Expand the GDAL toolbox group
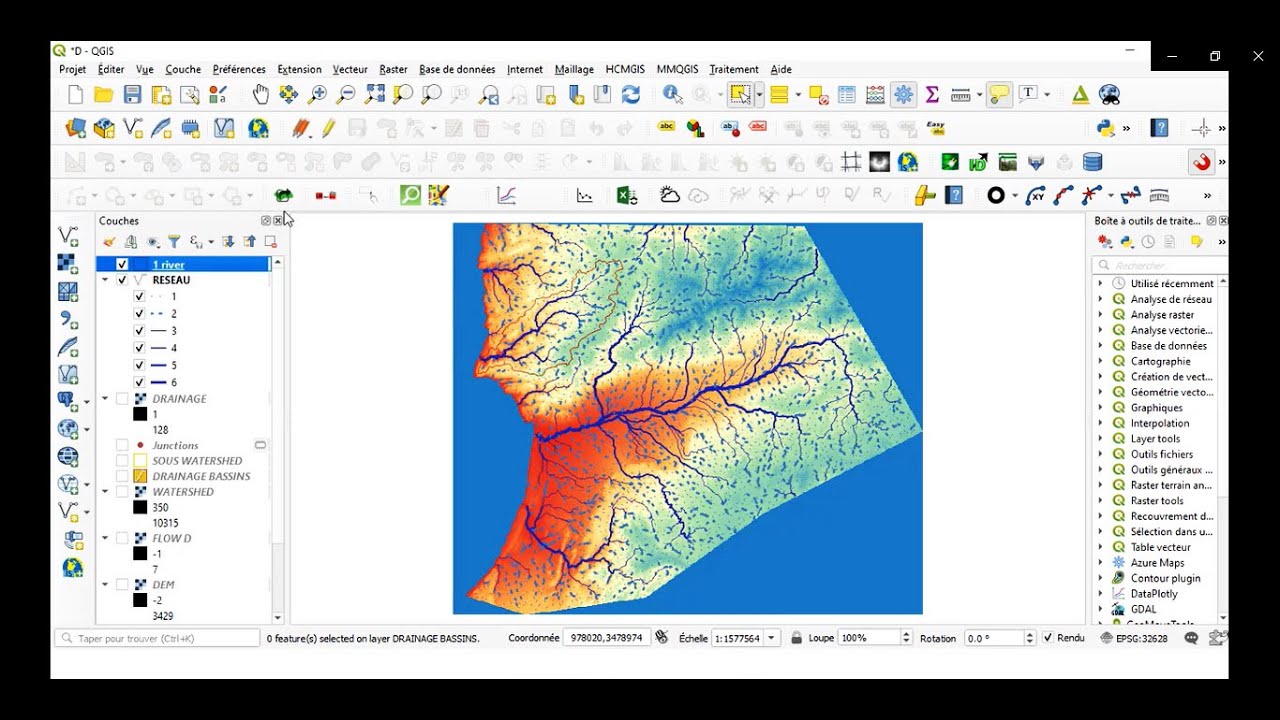This screenshot has height=720, width=1280. click(1101, 609)
